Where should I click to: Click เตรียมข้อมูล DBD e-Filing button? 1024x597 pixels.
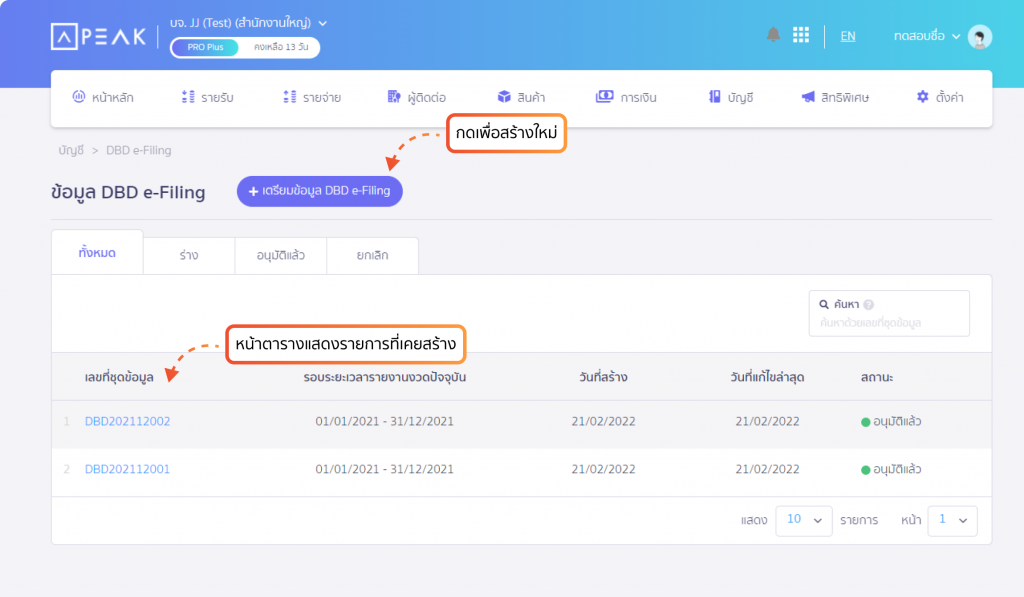pyautogui.click(x=319, y=191)
